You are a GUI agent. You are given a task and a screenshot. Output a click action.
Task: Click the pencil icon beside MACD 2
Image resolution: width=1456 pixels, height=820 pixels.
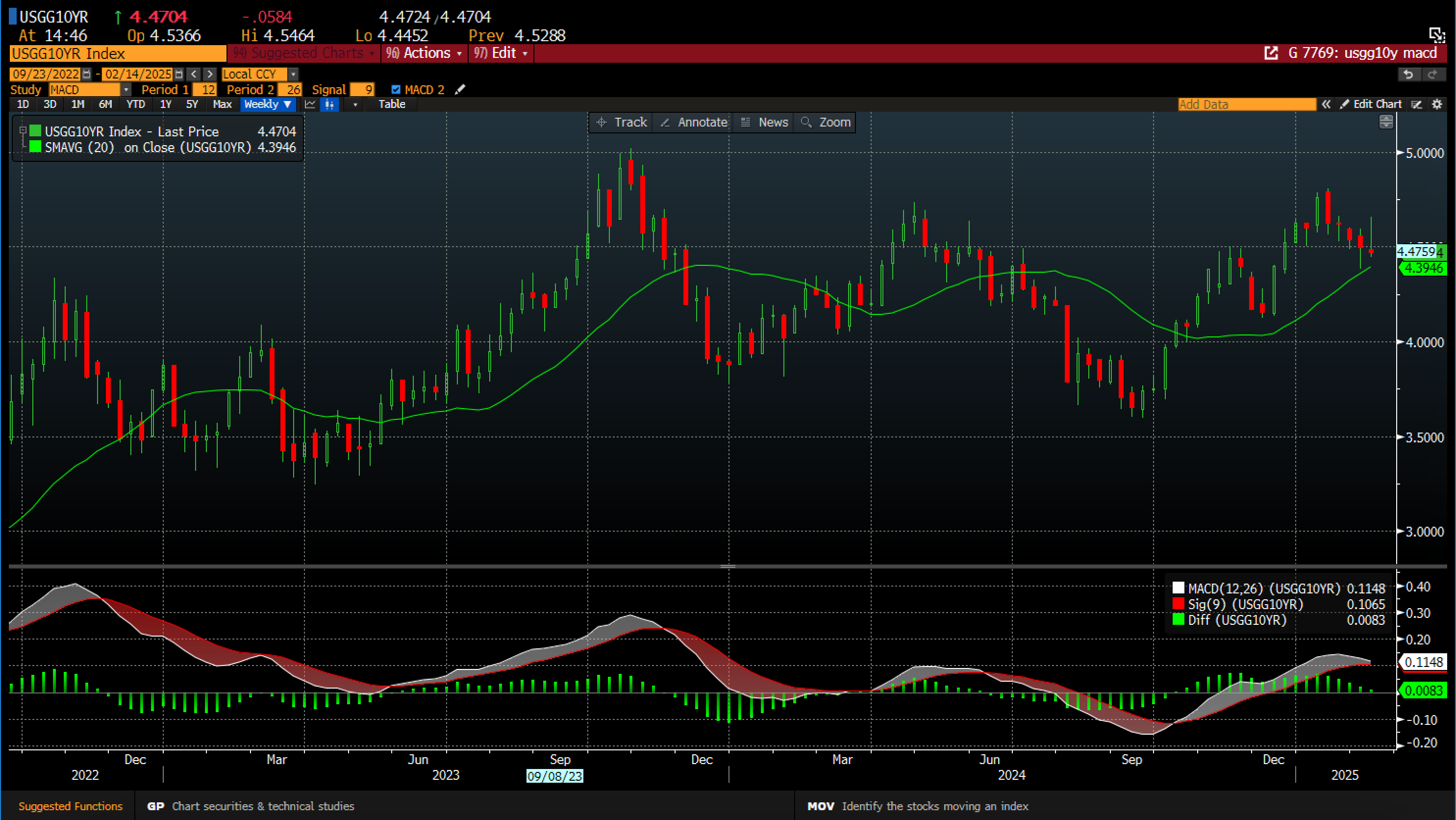point(460,89)
